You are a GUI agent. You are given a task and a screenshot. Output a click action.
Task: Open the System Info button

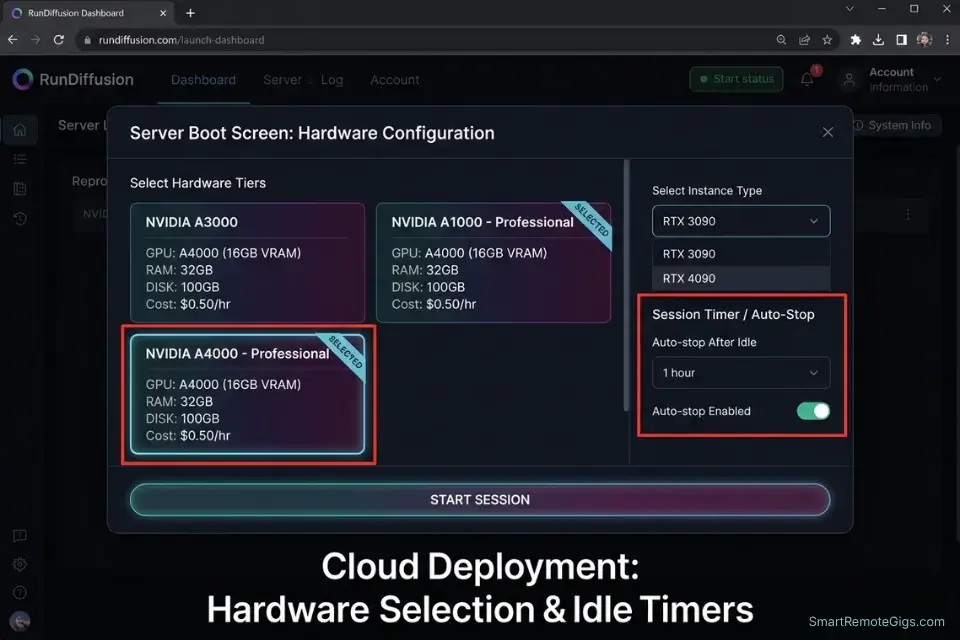point(892,125)
